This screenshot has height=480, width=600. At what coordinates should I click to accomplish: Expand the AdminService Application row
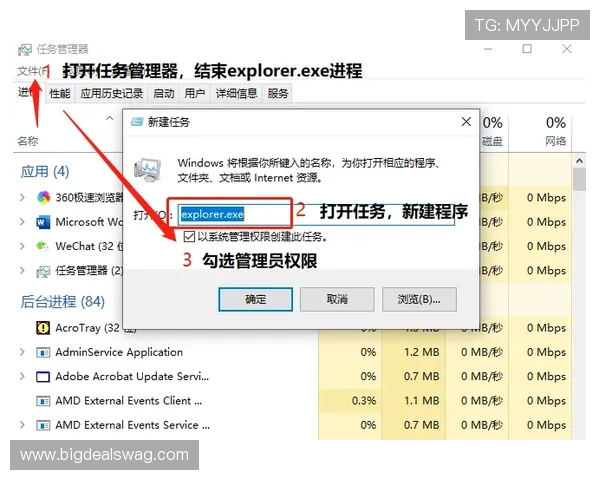click(x=22, y=352)
